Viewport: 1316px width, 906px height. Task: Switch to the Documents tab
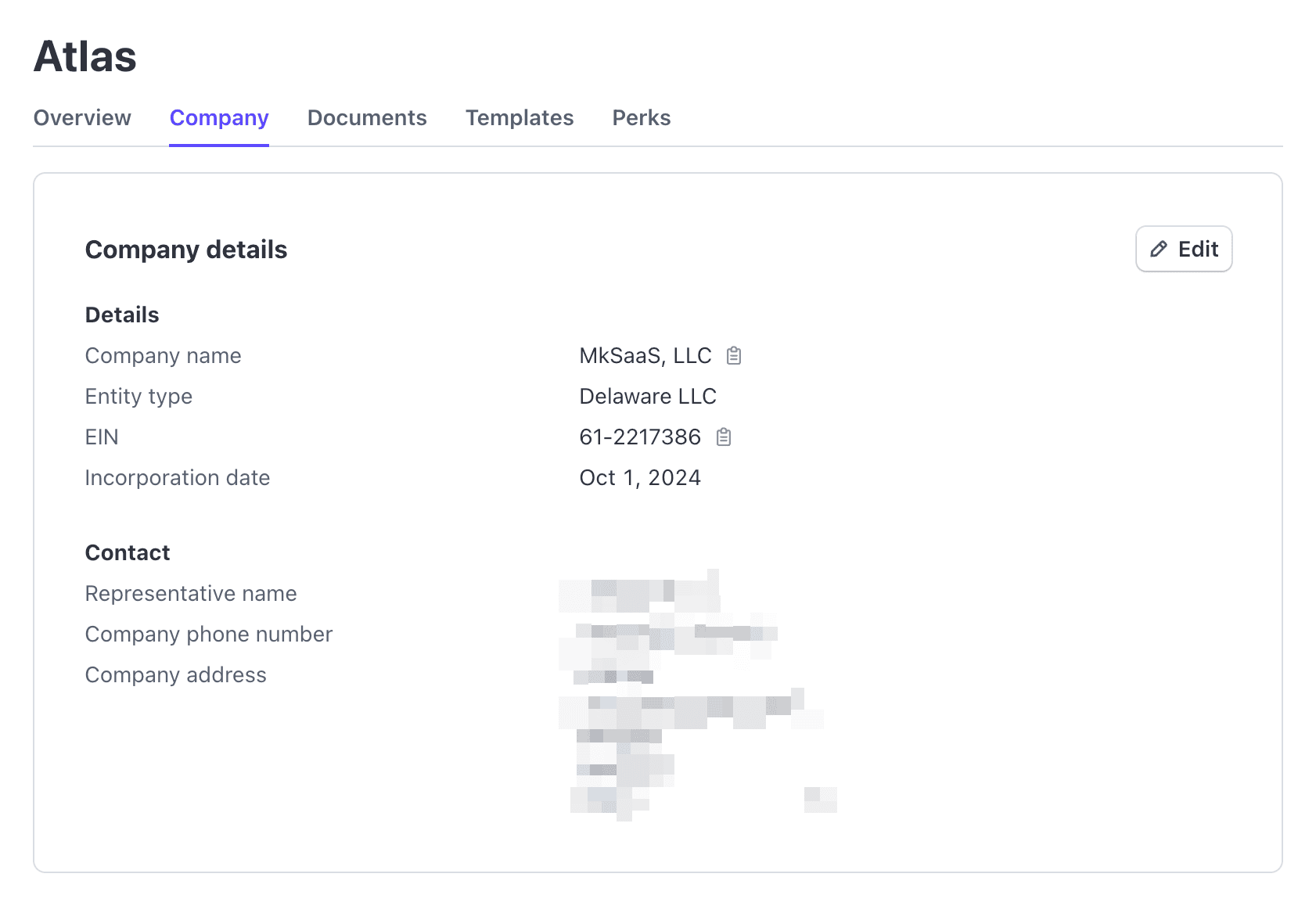(x=367, y=118)
